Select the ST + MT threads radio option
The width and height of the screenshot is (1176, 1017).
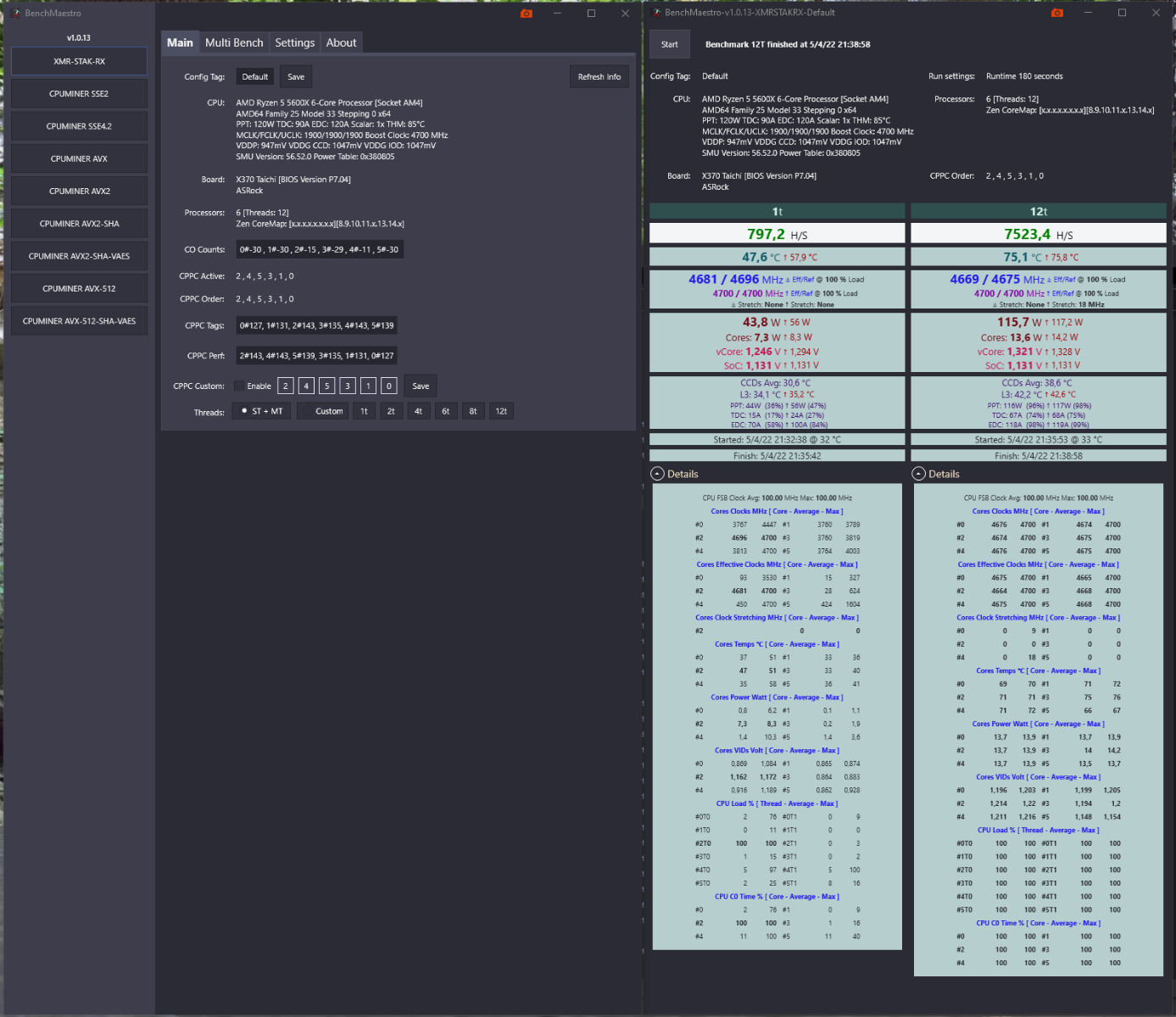tap(261, 411)
